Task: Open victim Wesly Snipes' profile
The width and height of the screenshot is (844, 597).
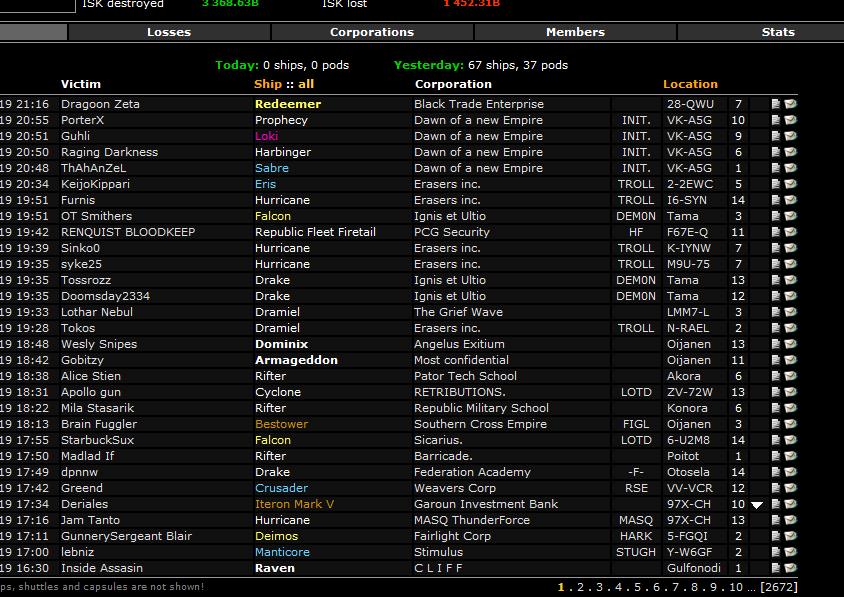Action: tap(99, 344)
